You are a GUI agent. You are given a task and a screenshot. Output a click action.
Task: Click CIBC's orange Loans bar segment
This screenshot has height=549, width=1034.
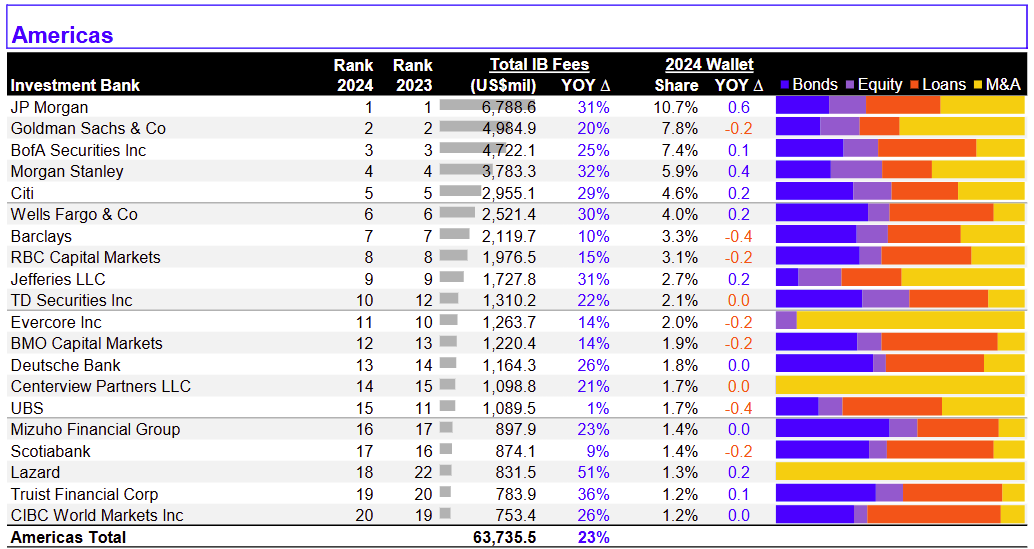[934, 514]
